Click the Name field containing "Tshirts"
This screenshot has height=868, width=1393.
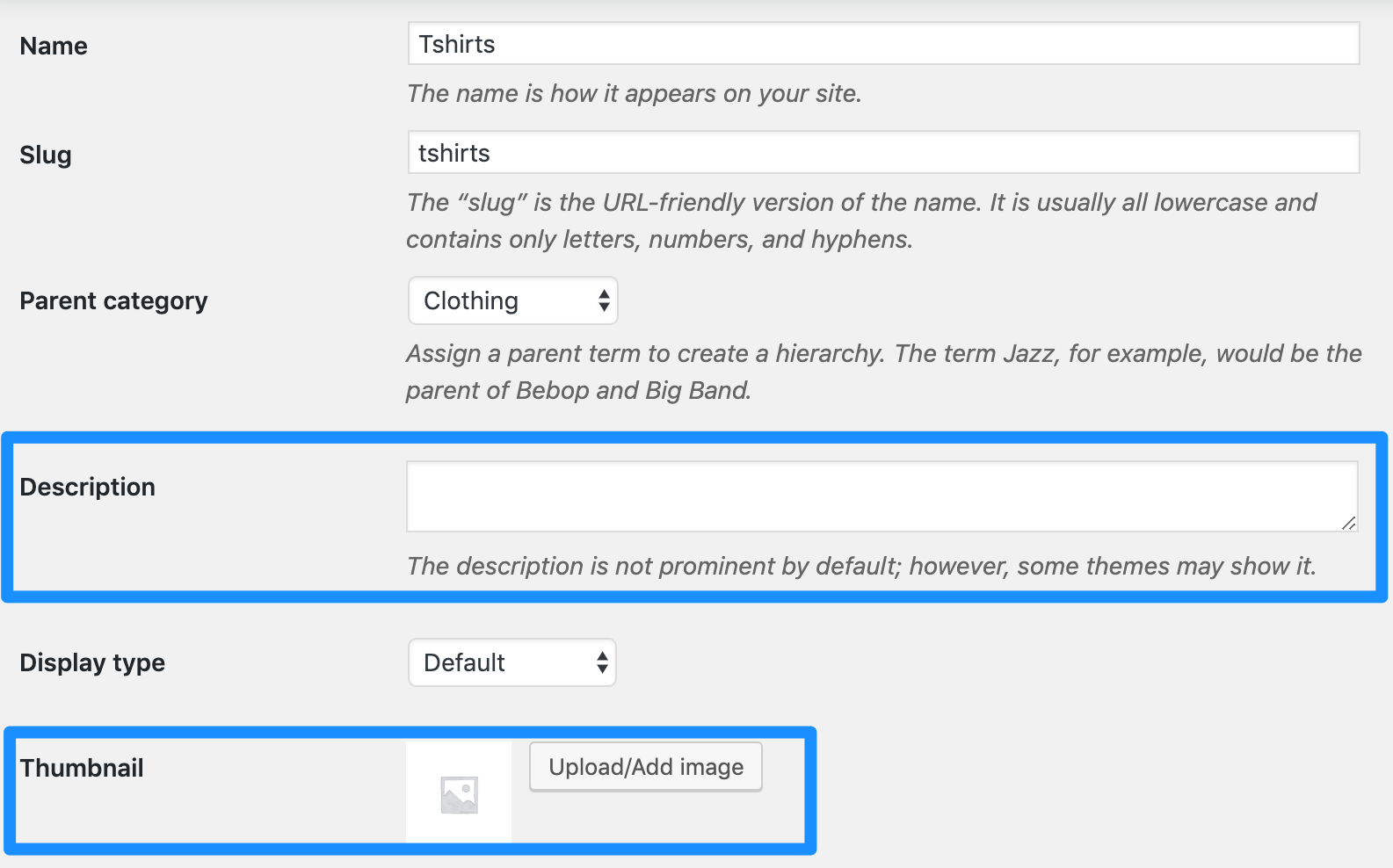(882, 44)
